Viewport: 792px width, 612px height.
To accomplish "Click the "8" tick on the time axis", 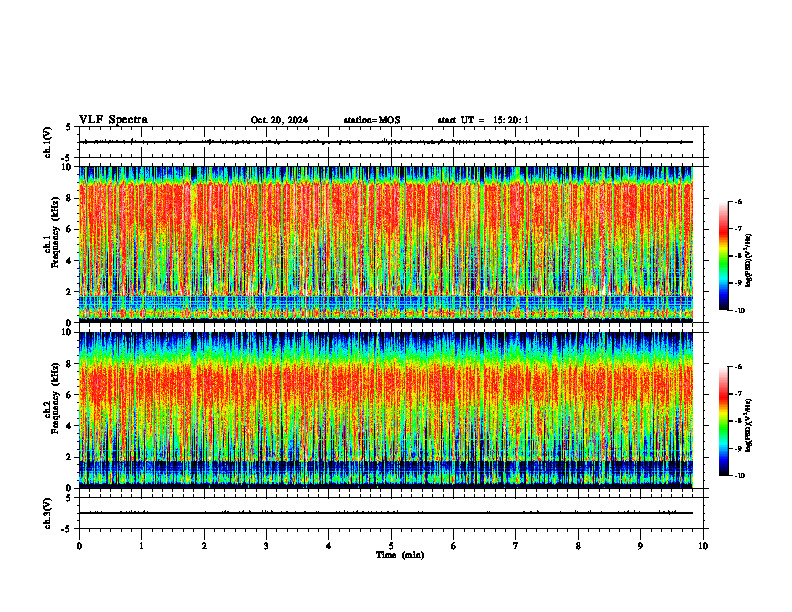I will [578, 546].
